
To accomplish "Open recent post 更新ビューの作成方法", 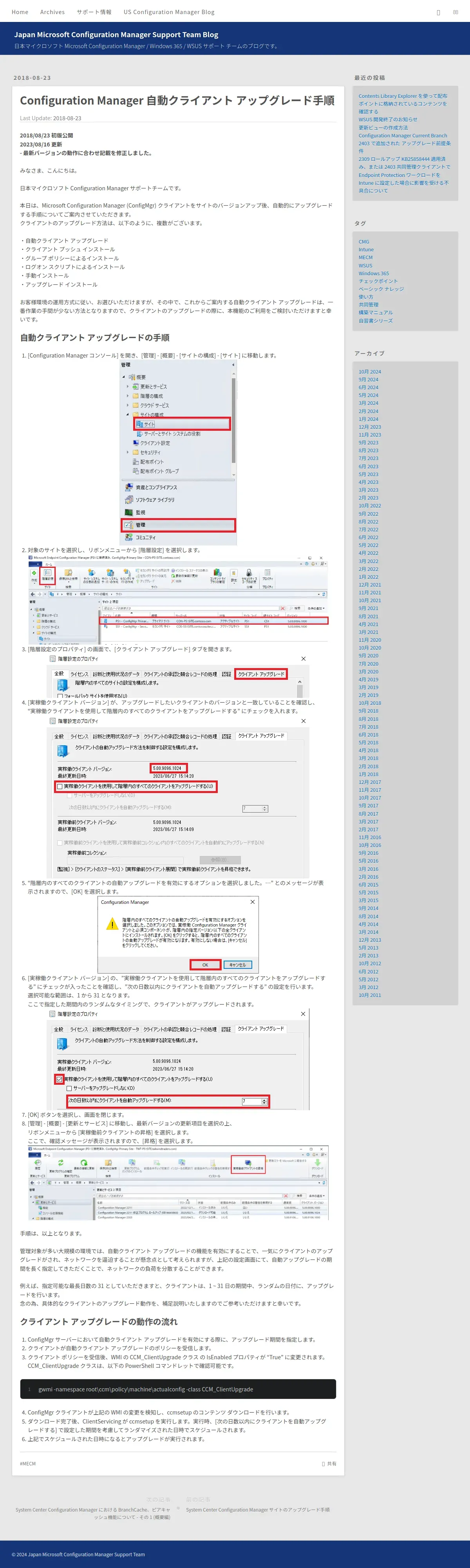I will coord(383,127).
